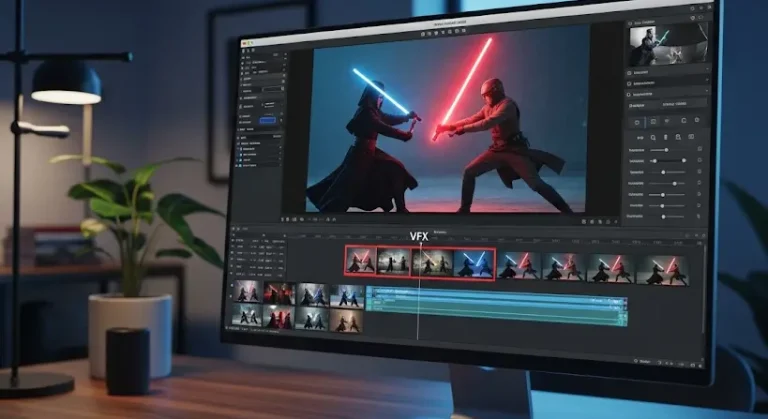Select the first thumbnail in the media bin's top row
The height and width of the screenshot is (419, 768).
click(x=247, y=292)
